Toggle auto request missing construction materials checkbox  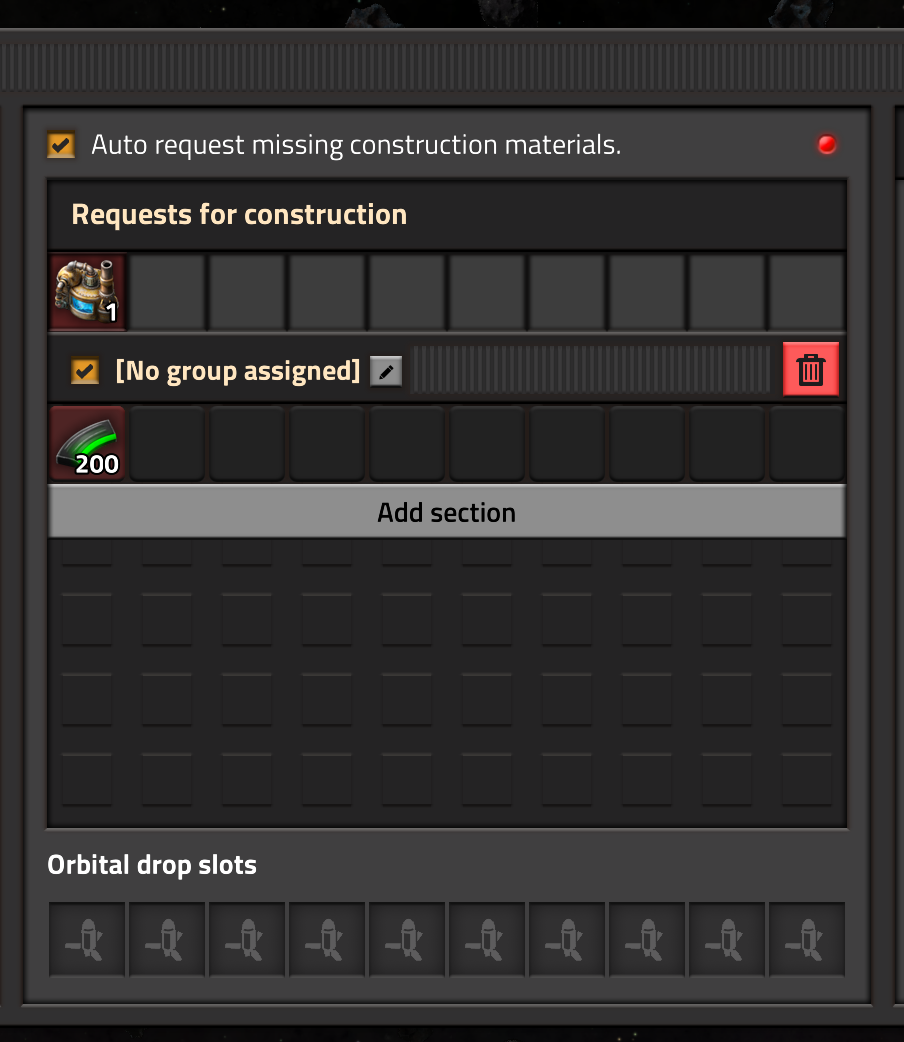tap(61, 145)
